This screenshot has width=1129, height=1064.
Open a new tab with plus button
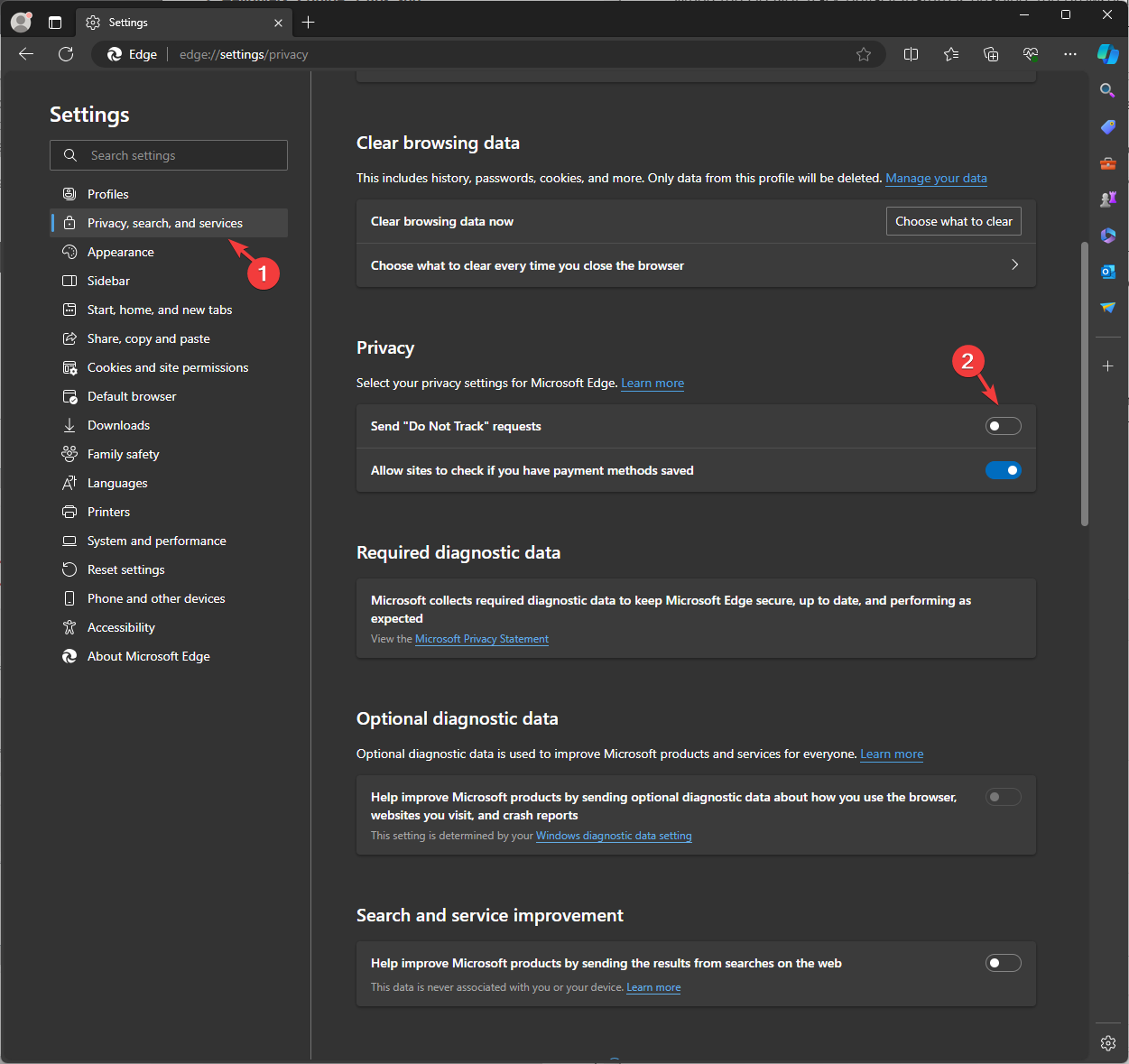pyautogui.click(x=308, y=23)
